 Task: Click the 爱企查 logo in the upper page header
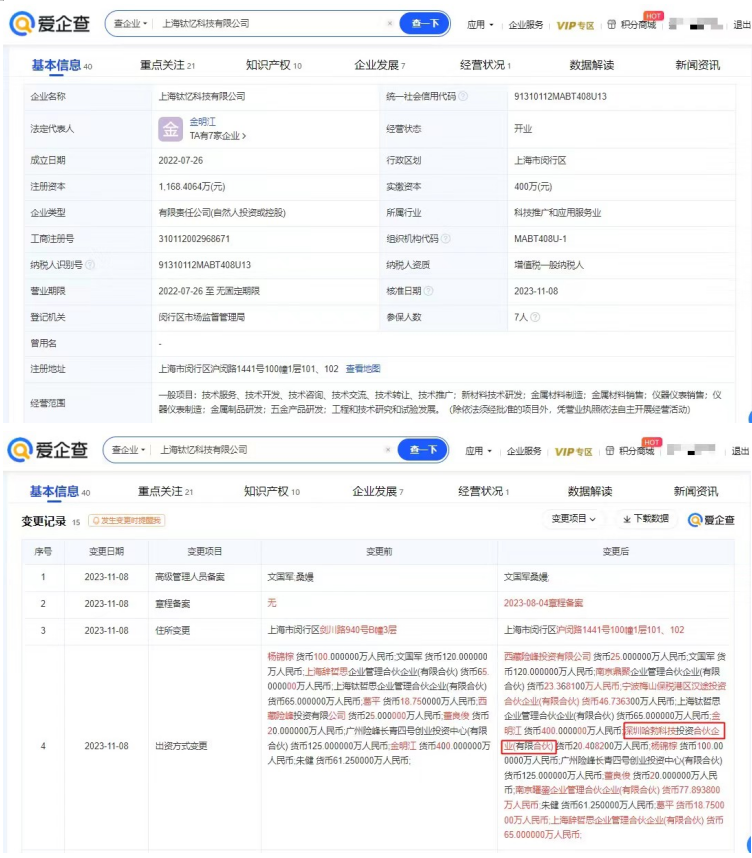tap(50, 24)
